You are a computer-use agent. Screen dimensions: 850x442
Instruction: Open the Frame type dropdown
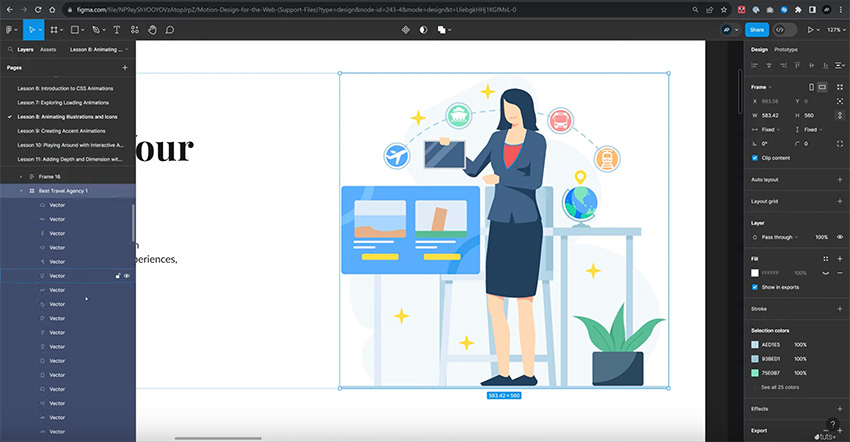point(761,87)
